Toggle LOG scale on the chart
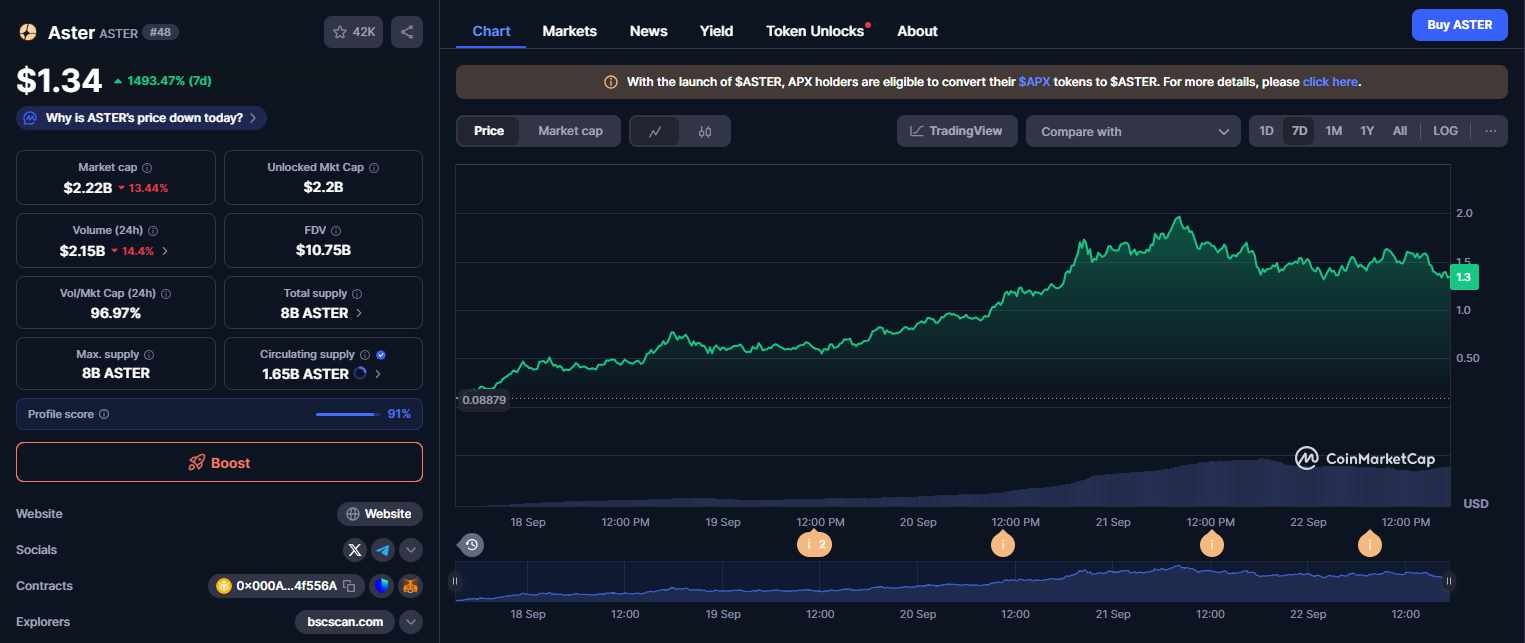This screenshot has height=643, width=1525. (x=1445, y=131)
